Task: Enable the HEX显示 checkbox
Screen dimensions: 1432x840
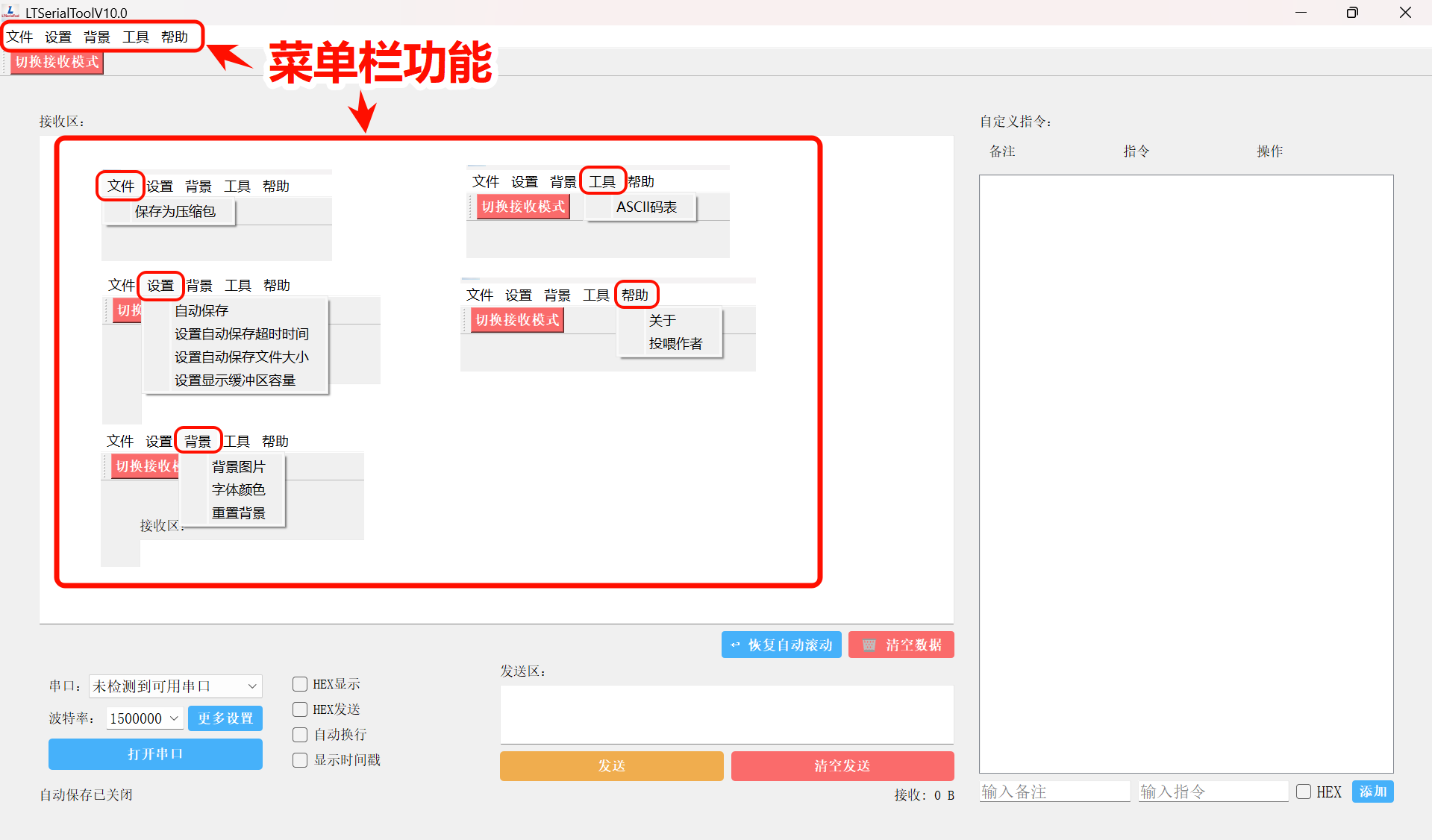Action: [300, 683]
